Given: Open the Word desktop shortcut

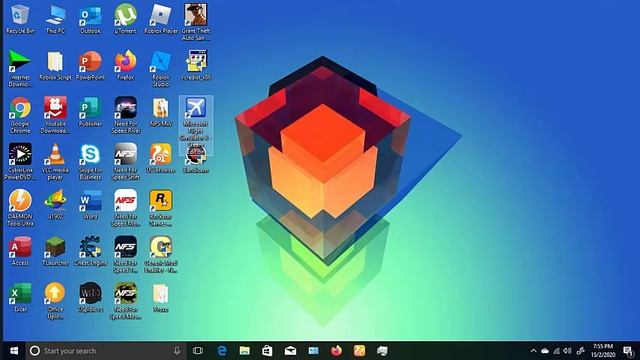Looking at the screenshot, I should pyautogui.click(x=90, y=205).
